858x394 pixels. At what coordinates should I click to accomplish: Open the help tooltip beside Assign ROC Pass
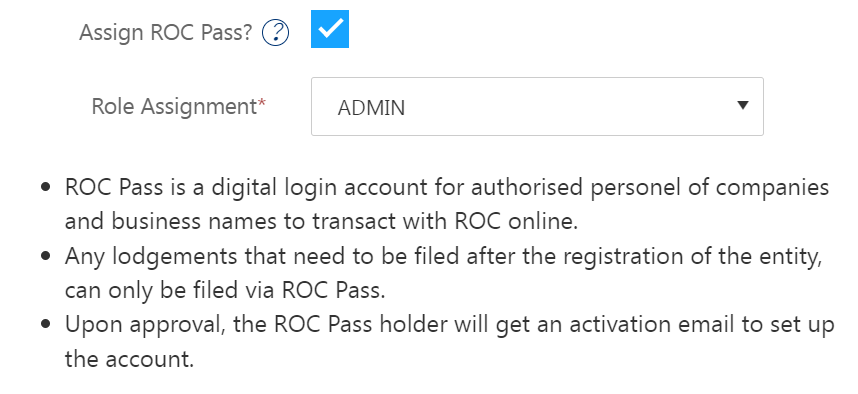[x=275, y=33]
